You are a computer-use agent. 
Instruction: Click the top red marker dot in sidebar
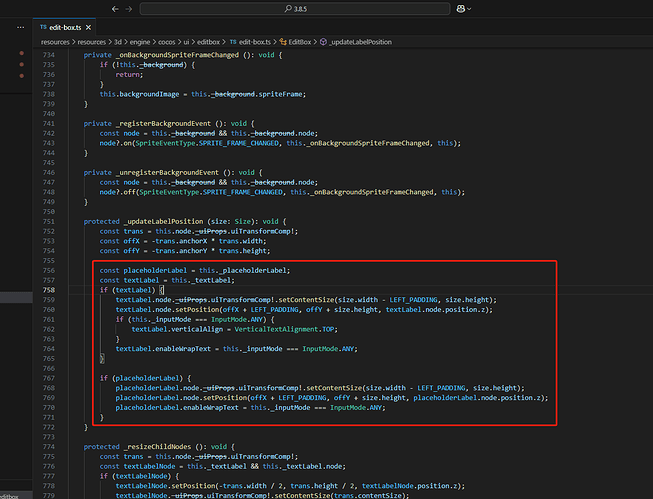tap(22, 53)
